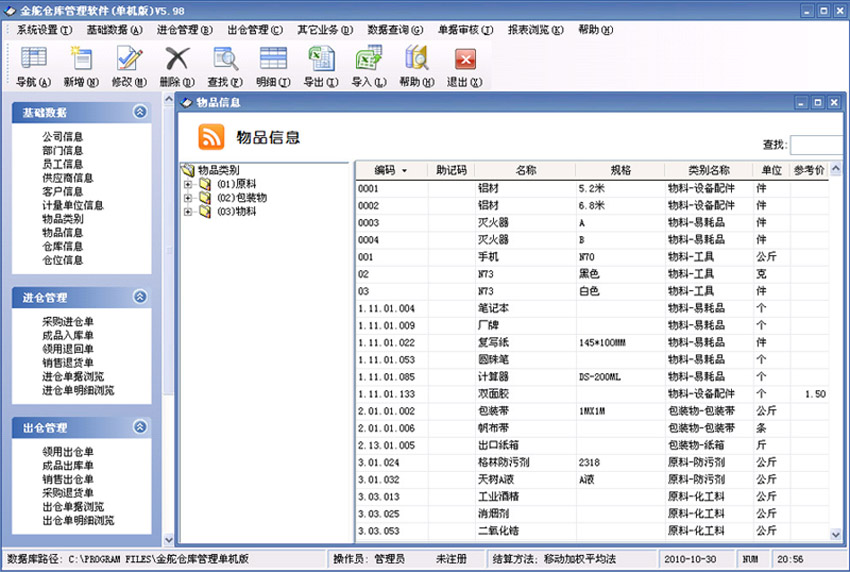The image size is (850, 572).
Task: Open 销售退货单 in the sidebar
Action: (x=68, y=363)
